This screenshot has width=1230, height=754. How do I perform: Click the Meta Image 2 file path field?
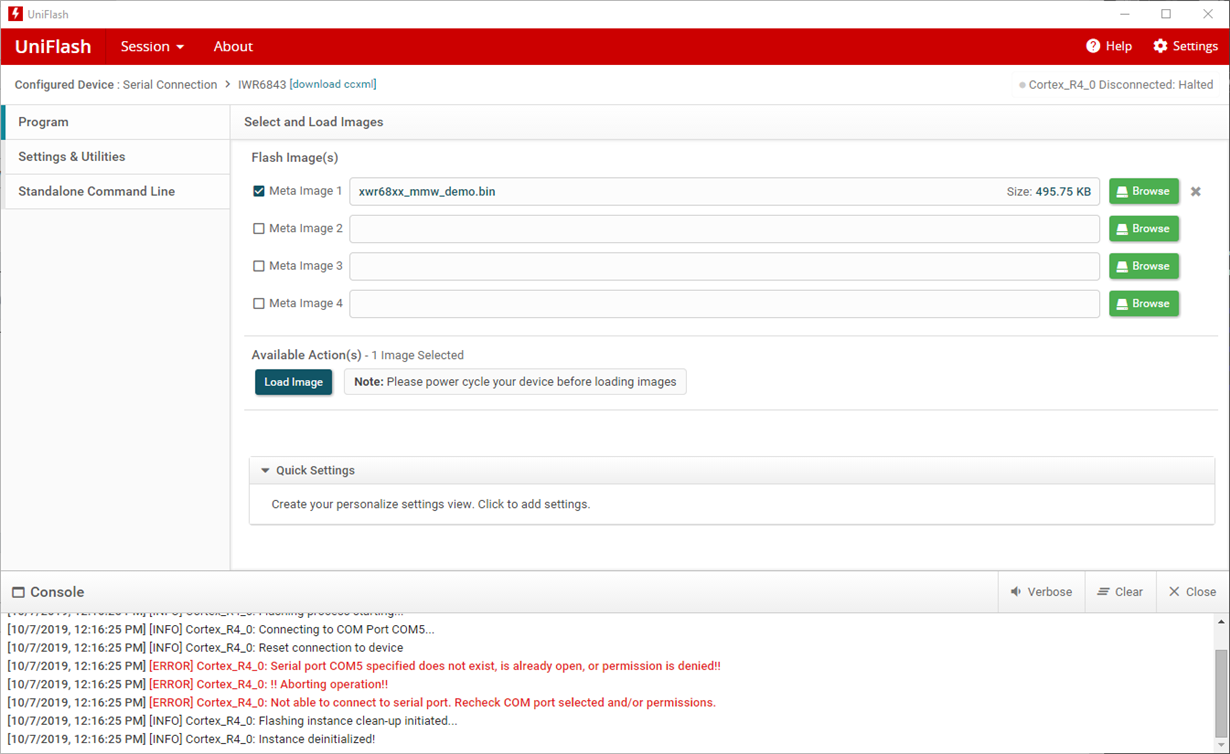click(724, 229)
